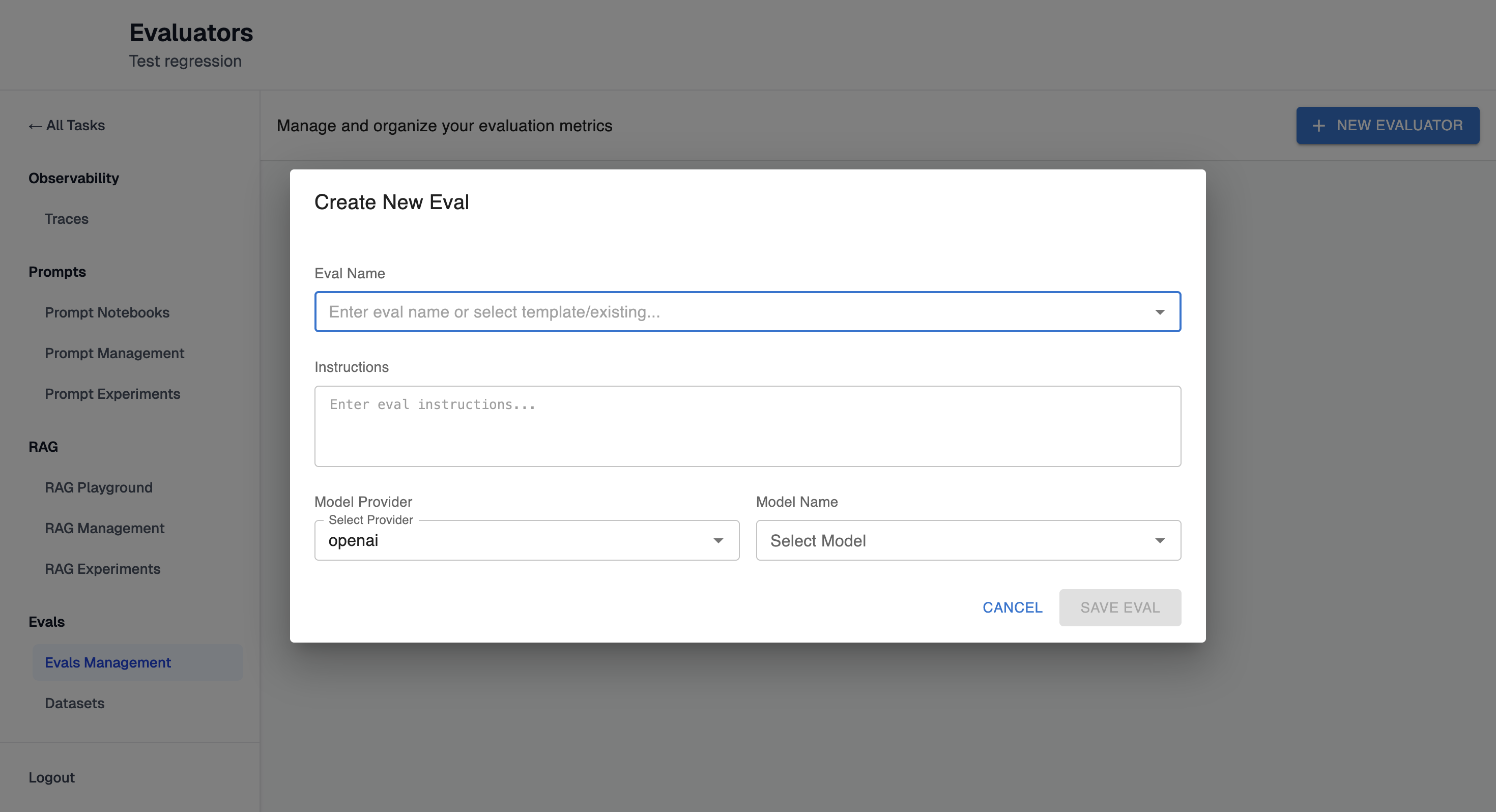Navigate to Prompt Management
1496x812 pixels.
click(114, 353)
